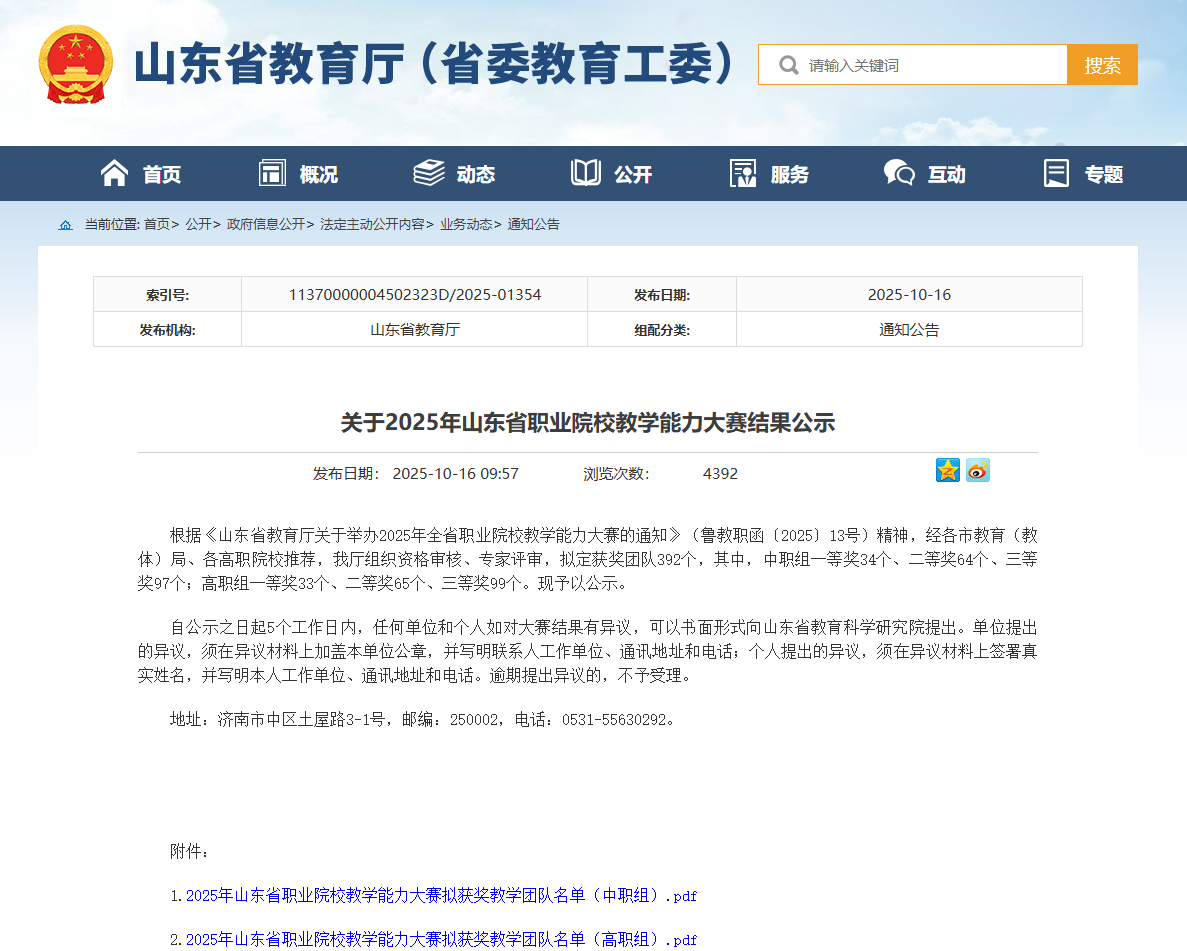Click the 专题 document icon
Screen dimensions: 1187x951
click(x=1056, y=173)
